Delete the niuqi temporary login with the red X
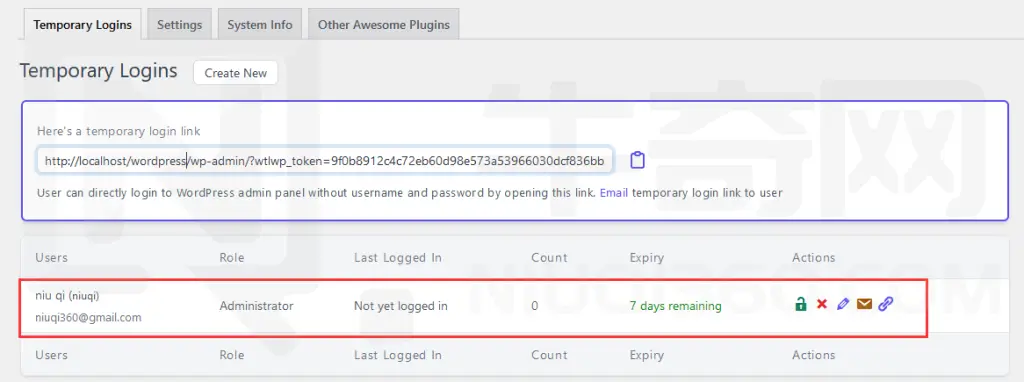This screenshot has width=1024, height=382. 822,304
